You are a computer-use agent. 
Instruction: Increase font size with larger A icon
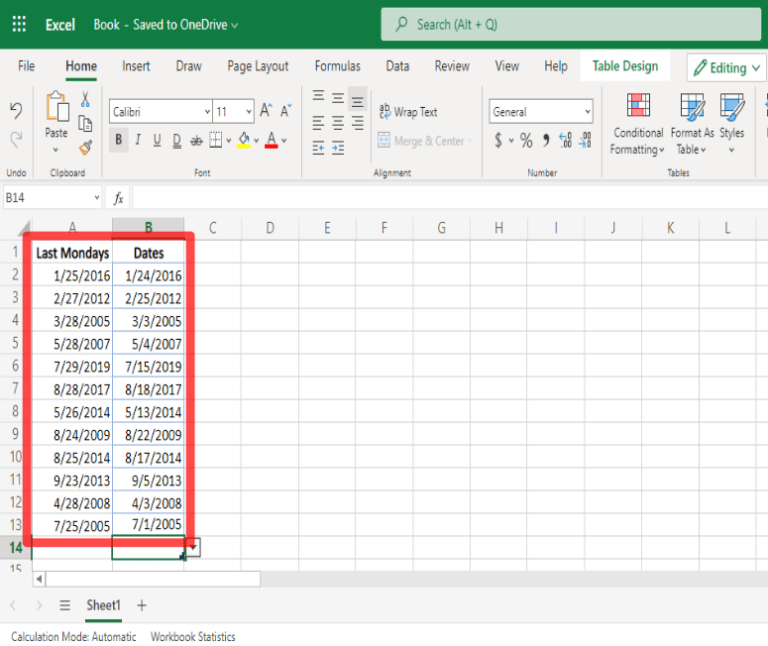tap(266, 111)
